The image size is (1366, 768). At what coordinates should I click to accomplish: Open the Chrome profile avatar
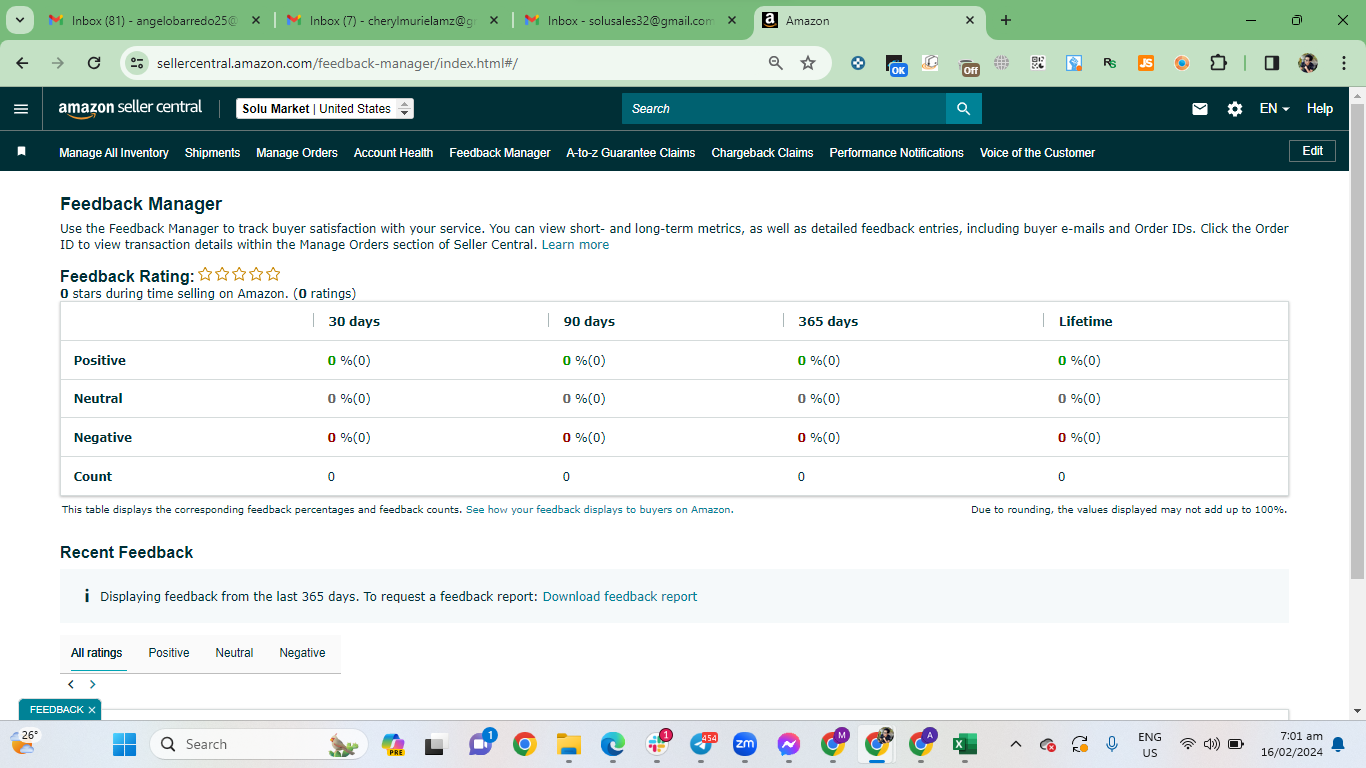[1308, 63]
